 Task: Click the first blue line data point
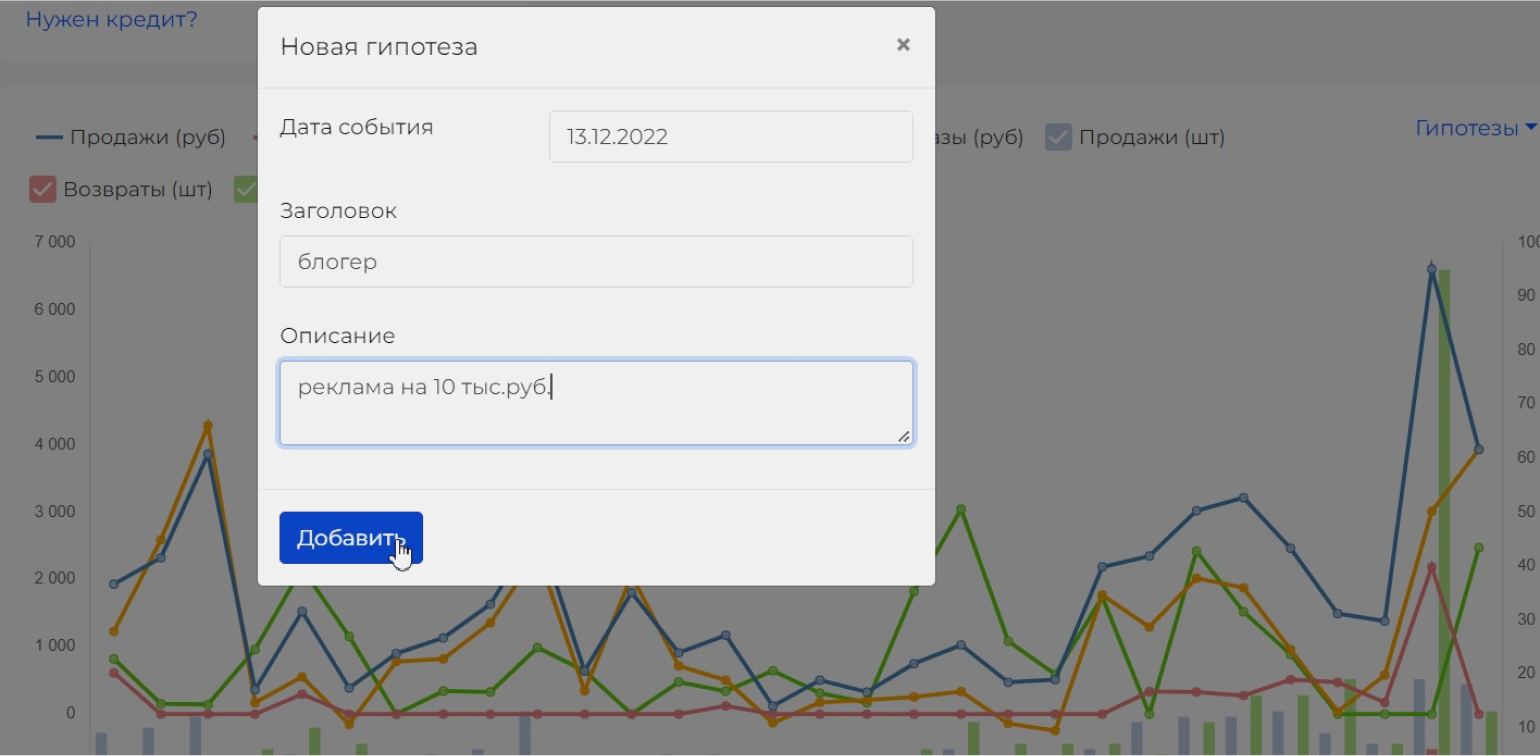pos(114,584)
